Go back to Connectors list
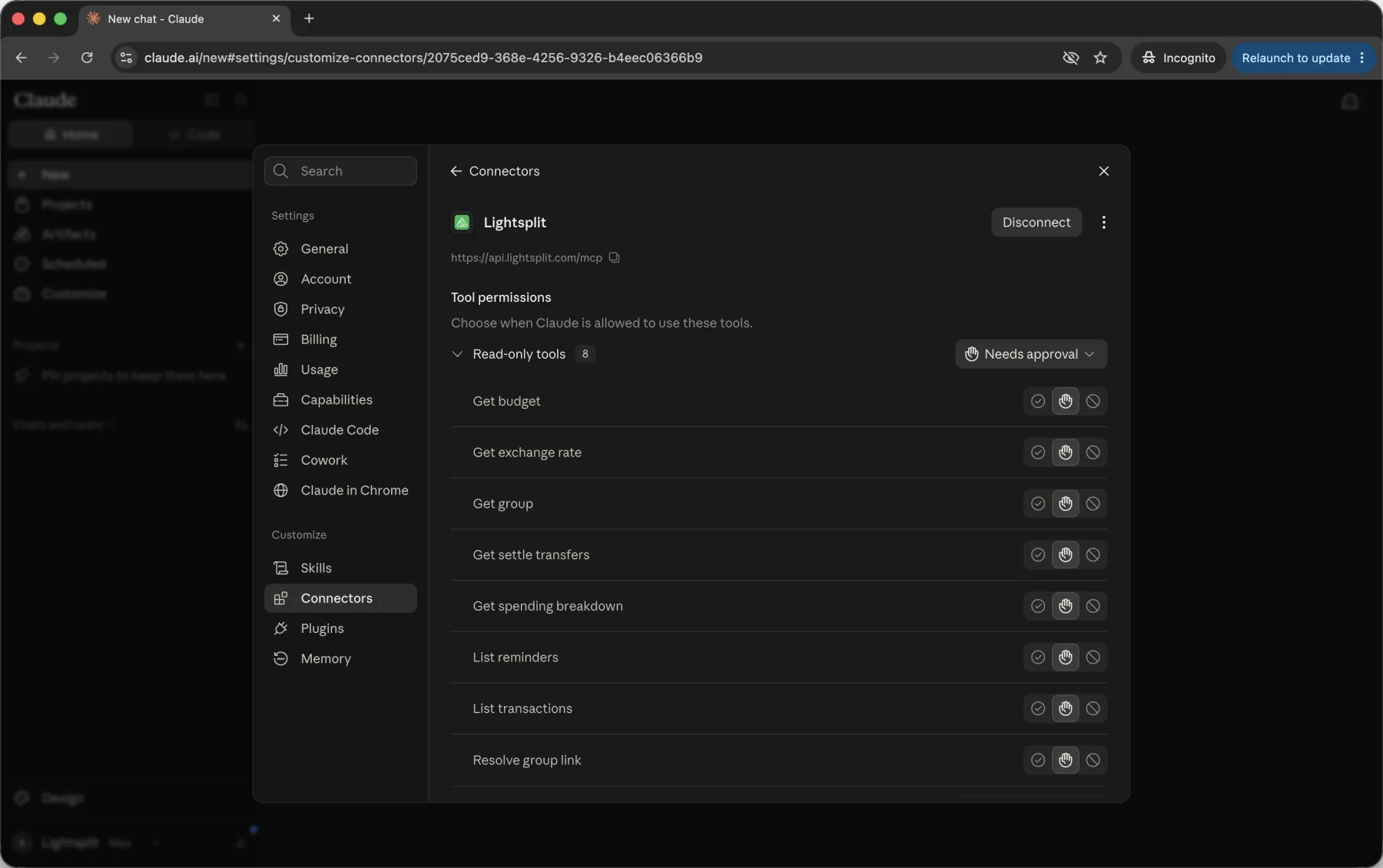 [x=456, y=171]
